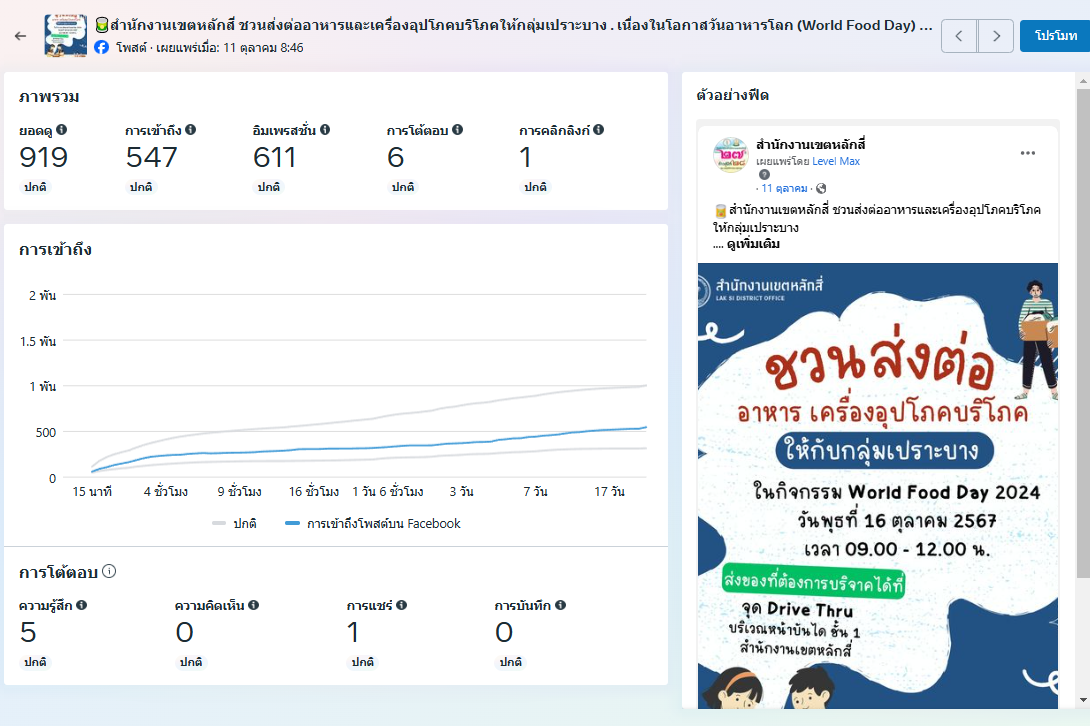Click the back arrow icon
Screen dimensions: 1090x726
(x=20, y=36)
